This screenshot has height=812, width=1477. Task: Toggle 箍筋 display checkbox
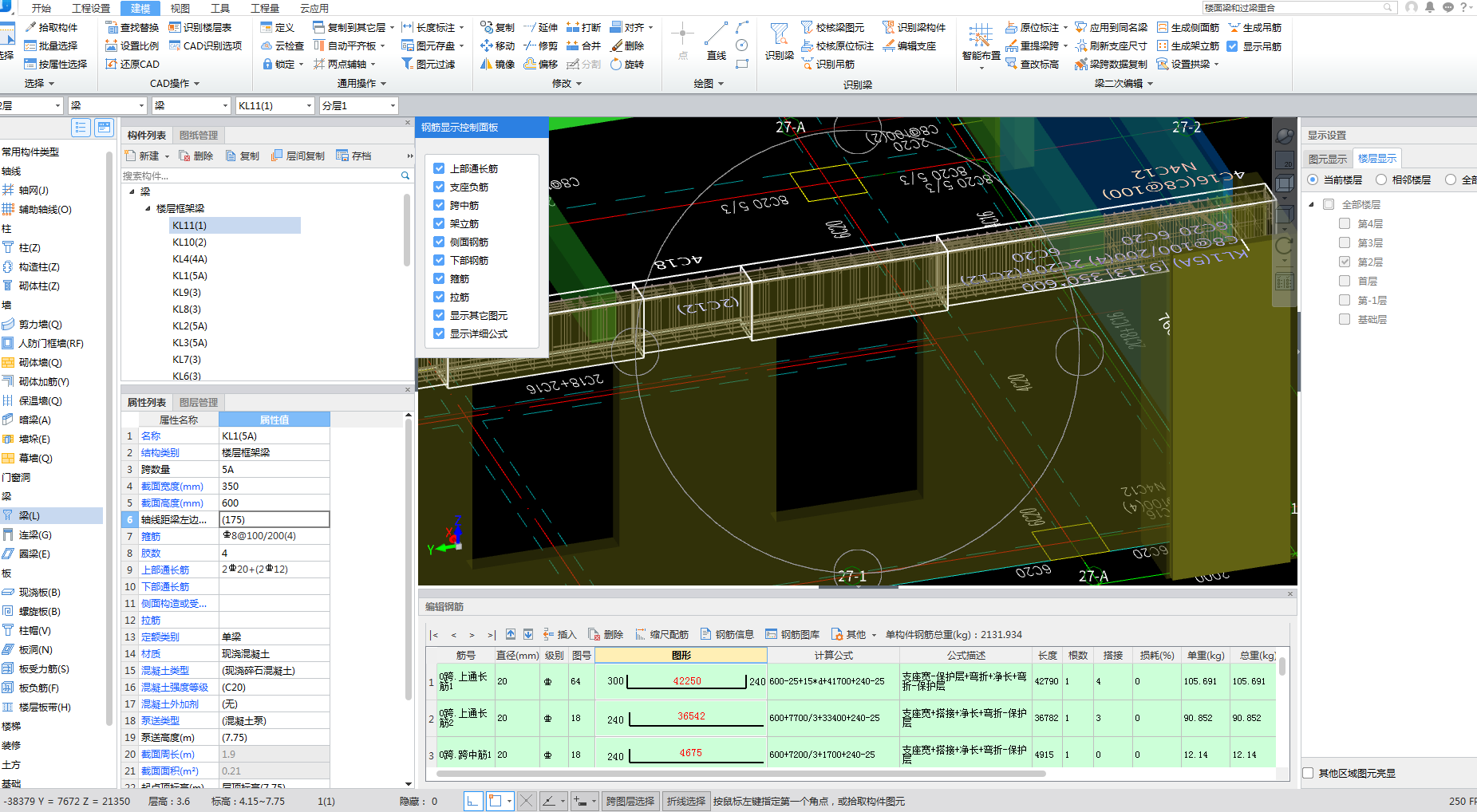(x=439, y=278)
